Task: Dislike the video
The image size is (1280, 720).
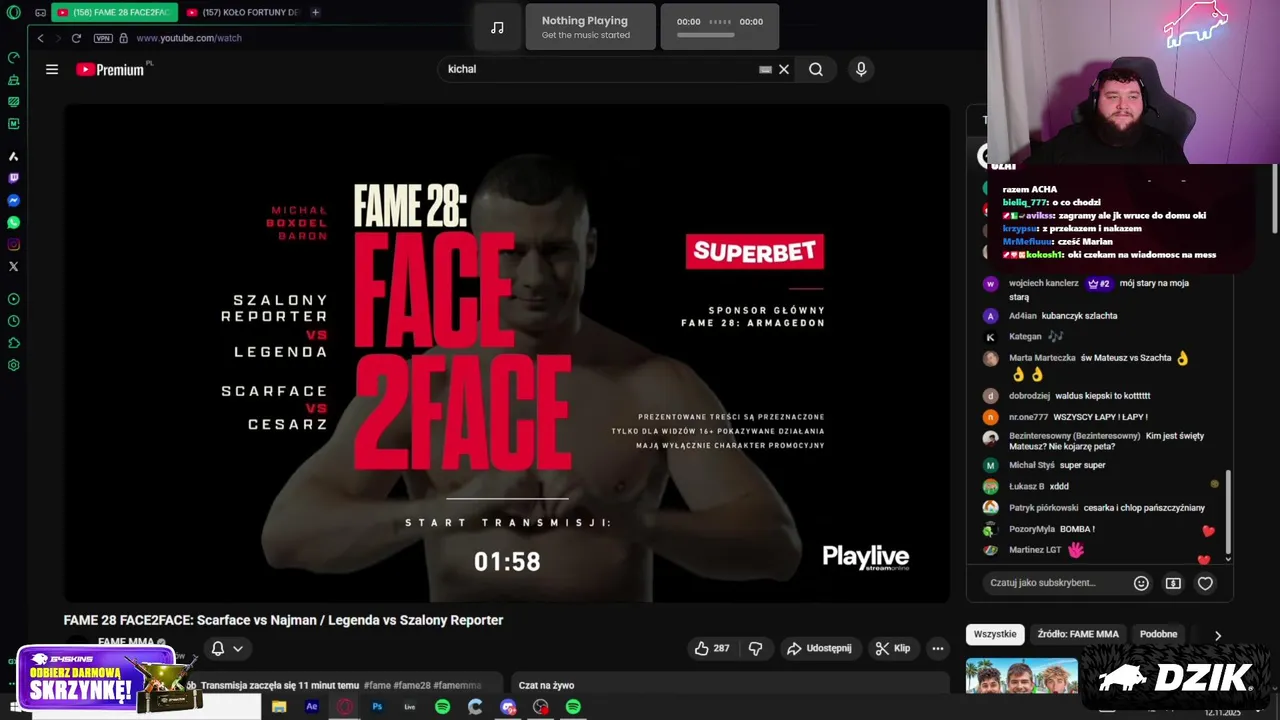Action: point(755,648)
